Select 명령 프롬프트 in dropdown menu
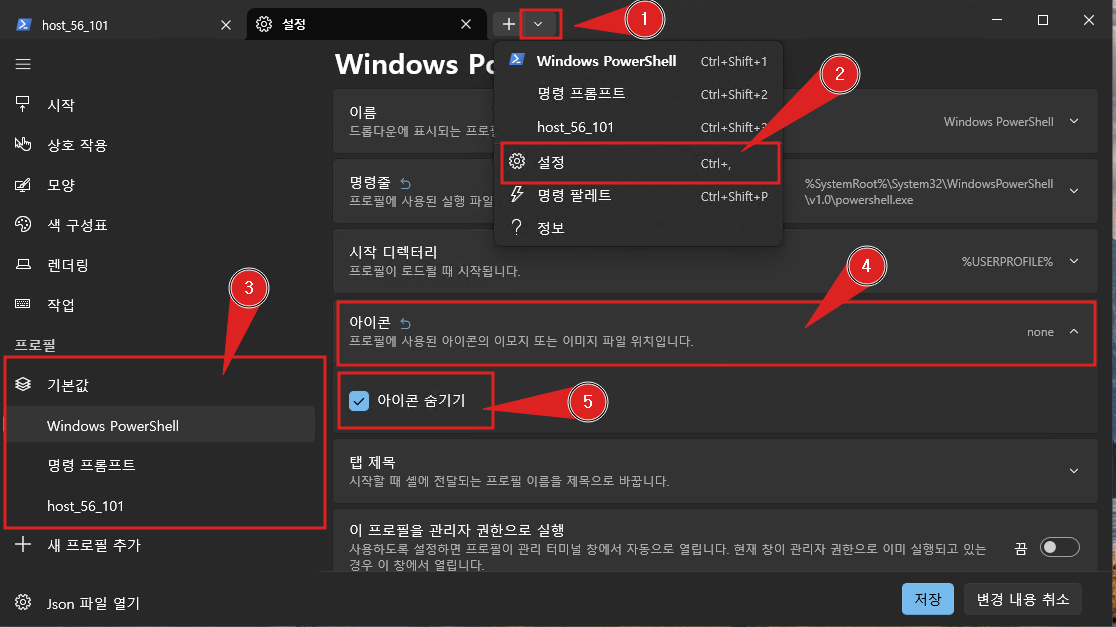 [638, 94]
